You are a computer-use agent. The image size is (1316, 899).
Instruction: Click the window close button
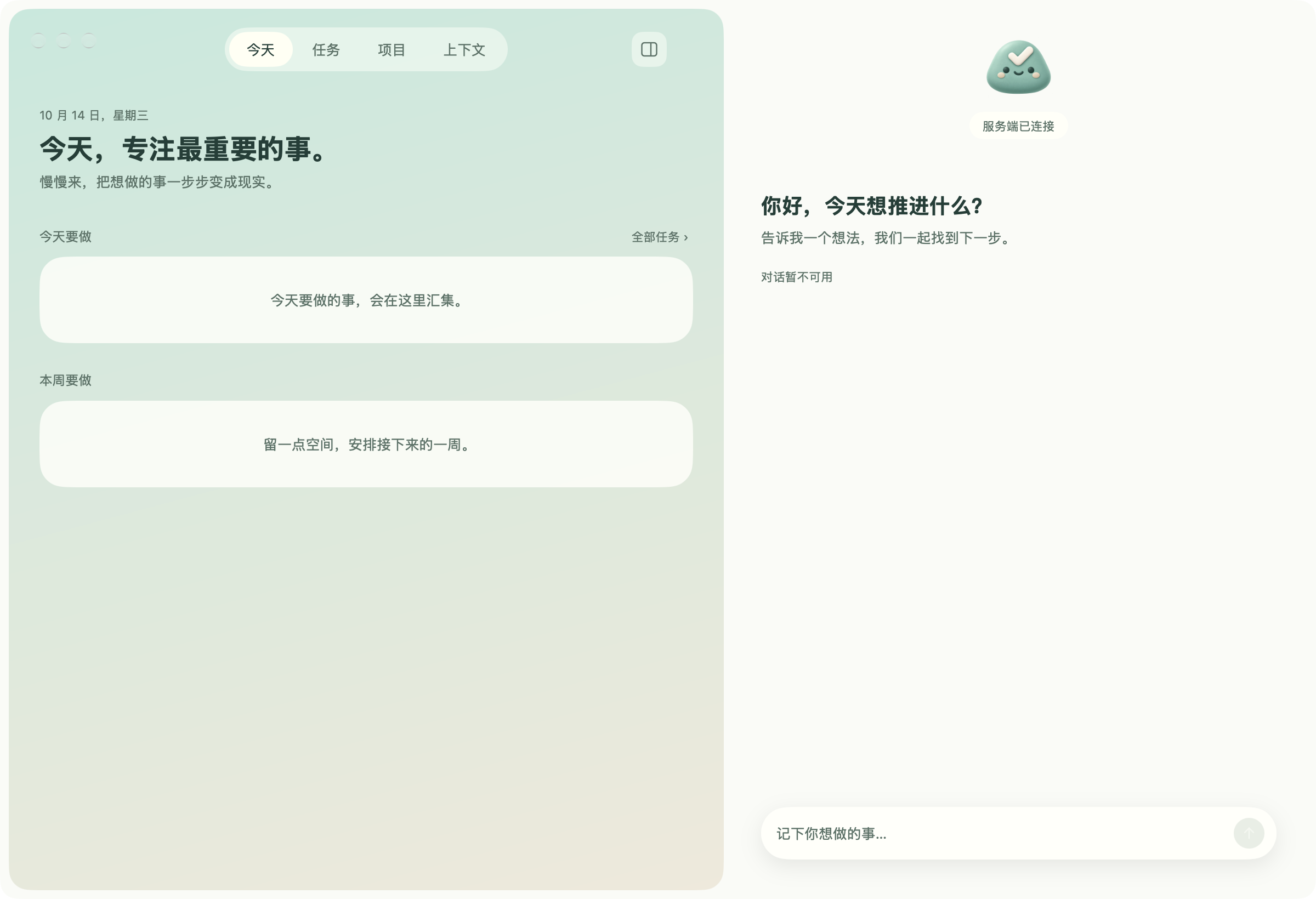click(38, 40)
